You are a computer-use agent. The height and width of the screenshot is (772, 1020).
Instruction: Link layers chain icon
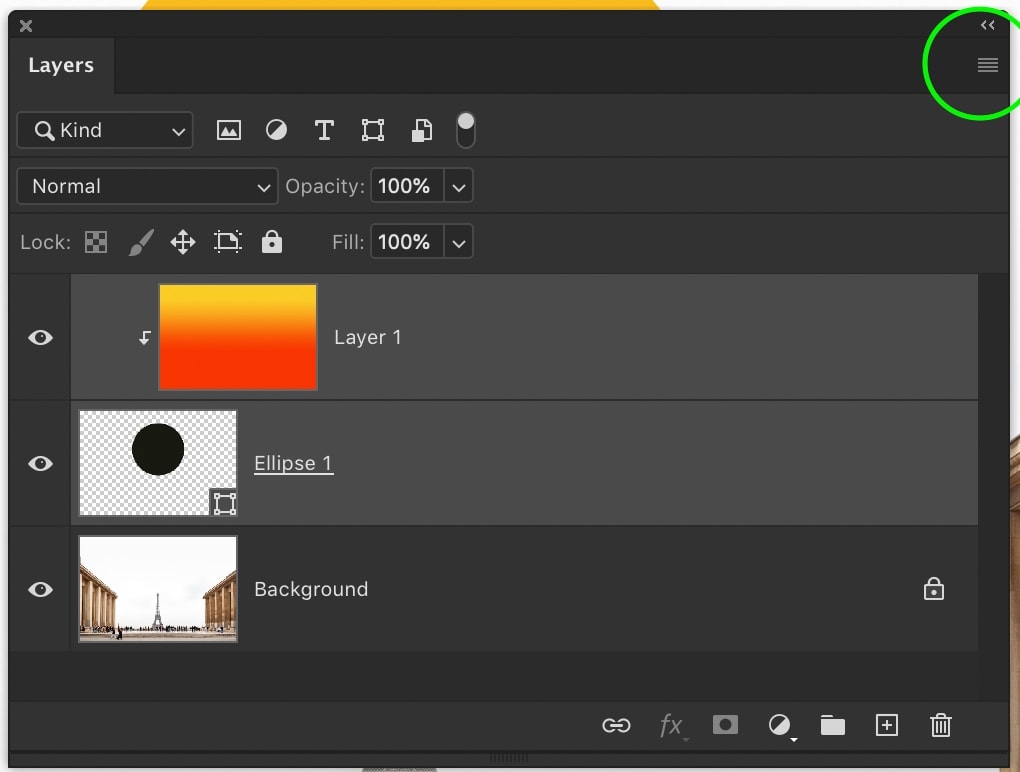(x=616, y=725)
